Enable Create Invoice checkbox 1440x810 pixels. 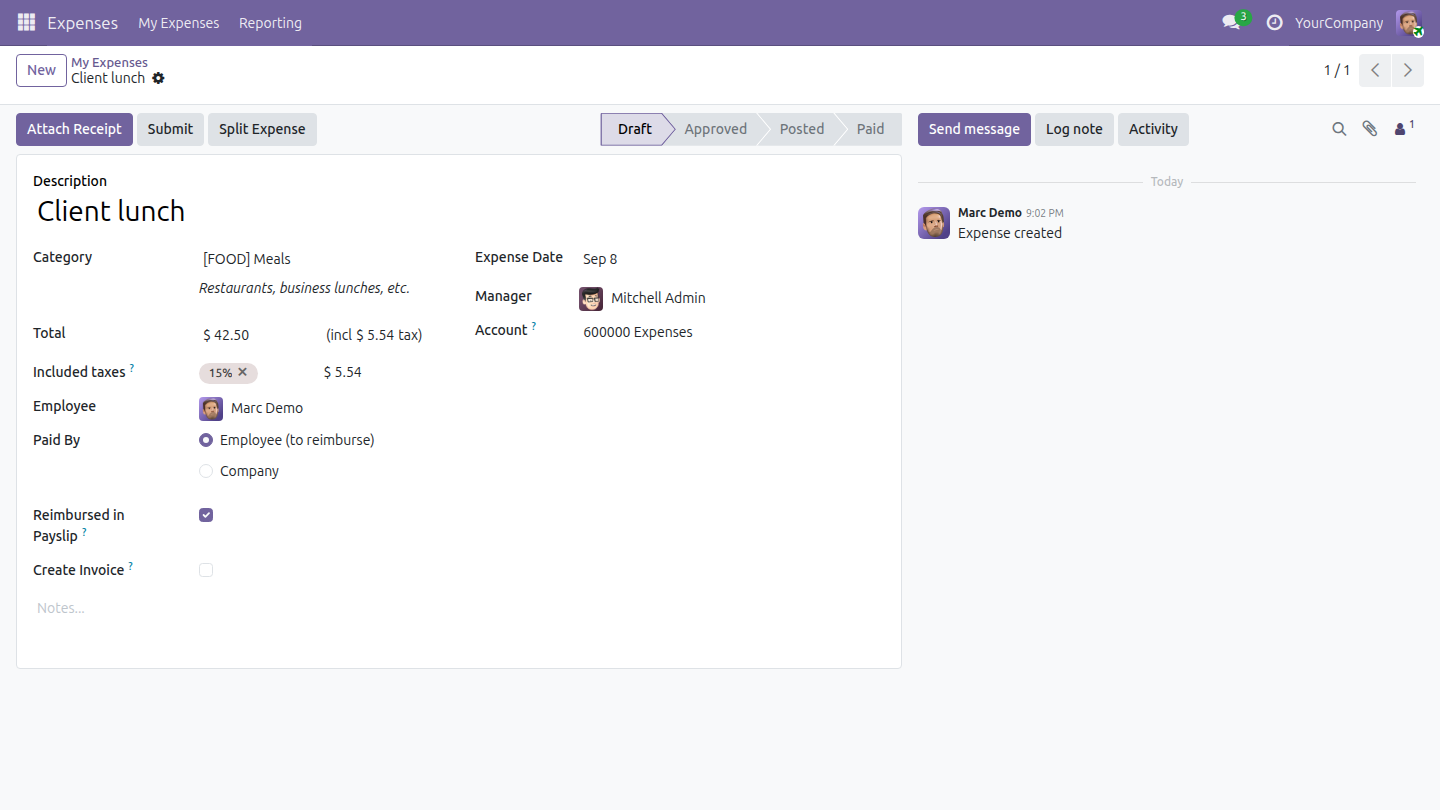tap(206, 570)
